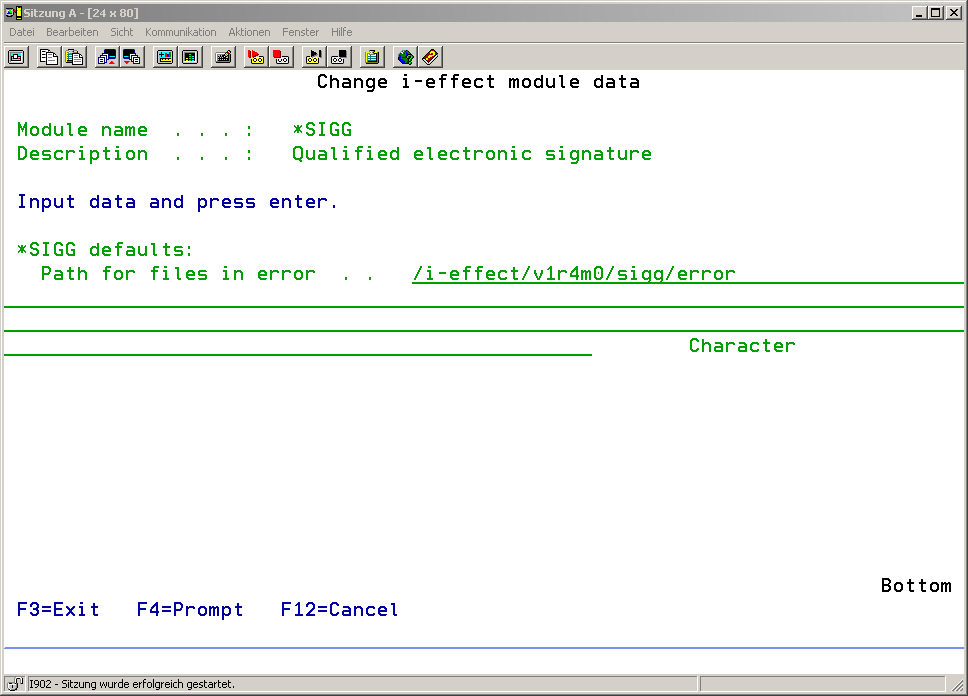Open the color mapping toolbar icon
Viewport: 968px width, 696px height.
[190, 57]
